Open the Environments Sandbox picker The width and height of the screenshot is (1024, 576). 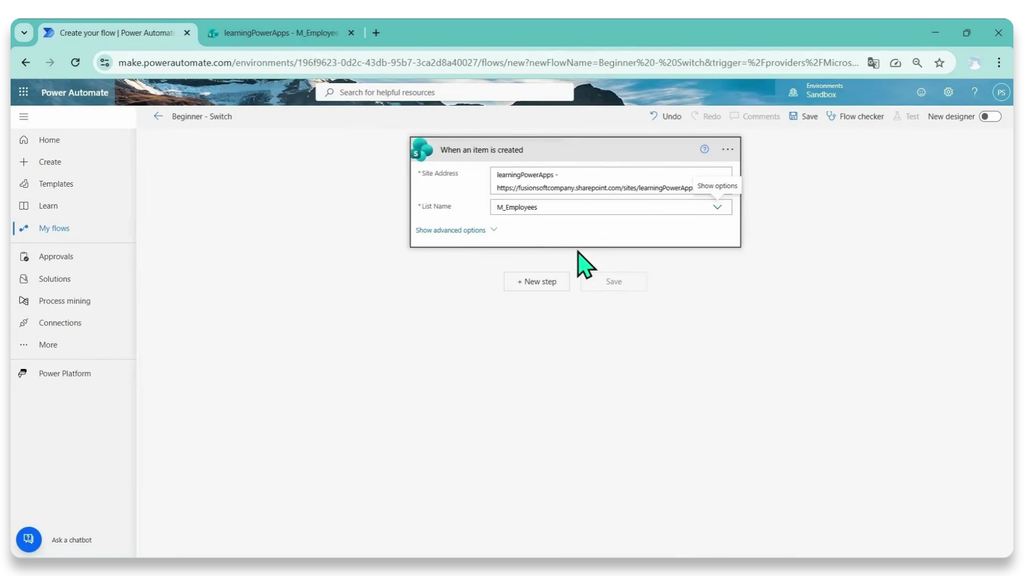click(x=816, y=91)
